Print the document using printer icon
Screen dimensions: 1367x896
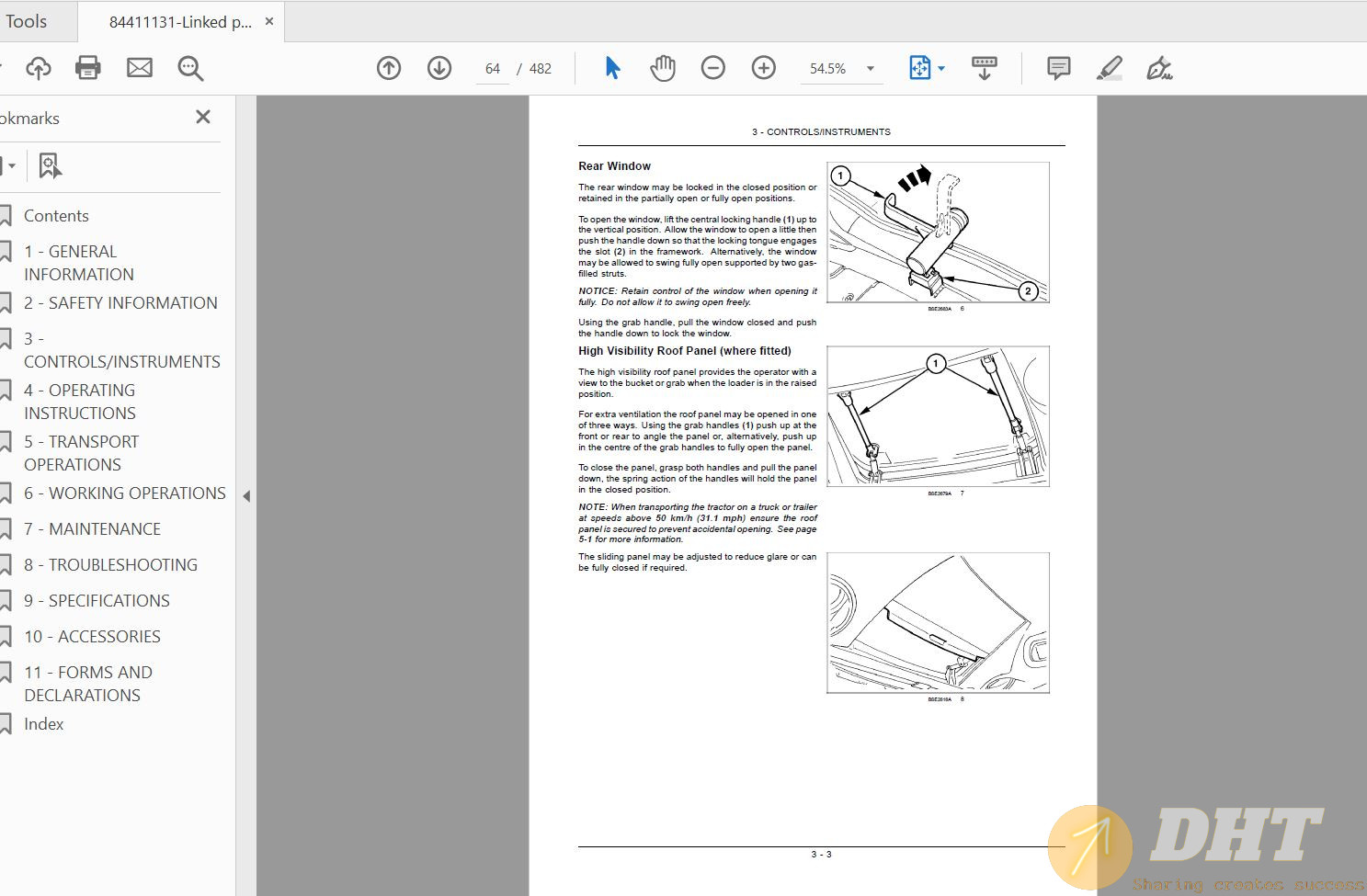(88, 68)
